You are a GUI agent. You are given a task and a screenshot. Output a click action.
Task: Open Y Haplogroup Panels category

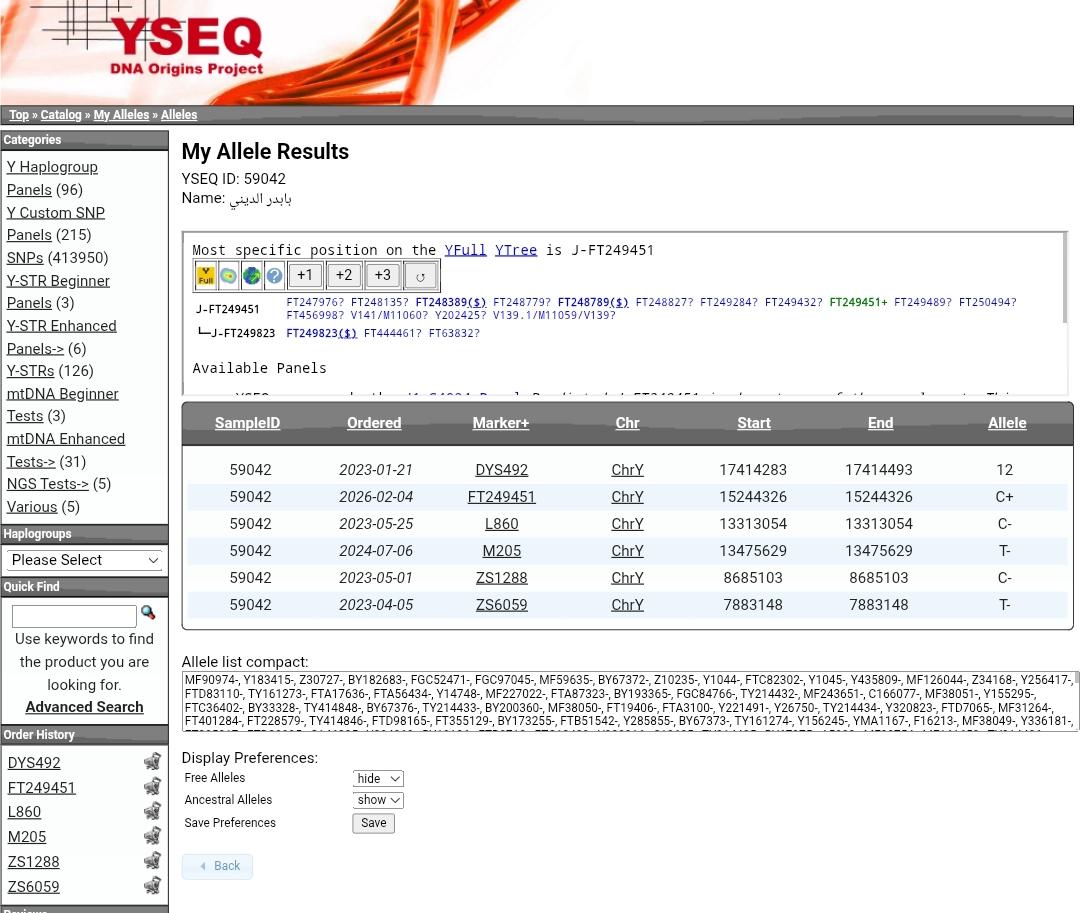[x=52, y=178]
